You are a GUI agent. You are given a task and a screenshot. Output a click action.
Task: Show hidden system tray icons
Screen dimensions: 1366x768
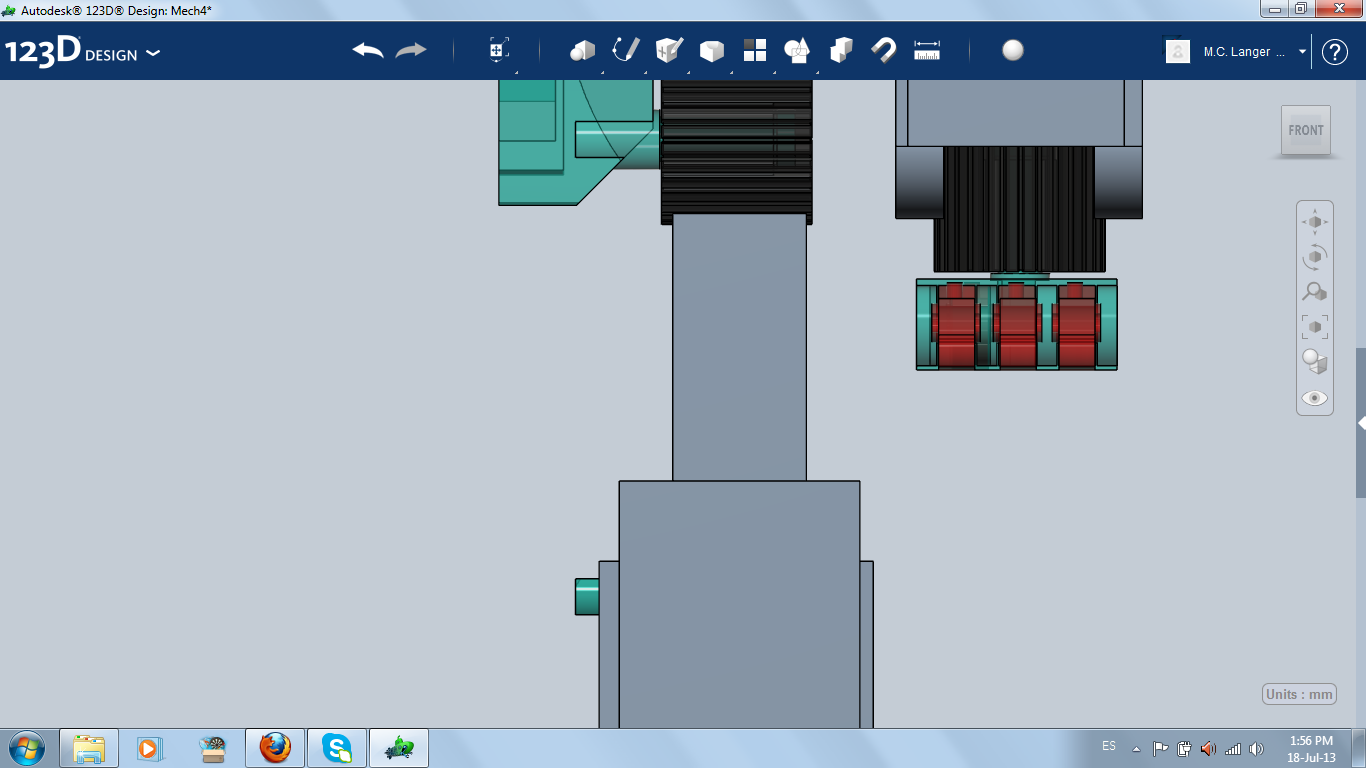[1136, 748]
